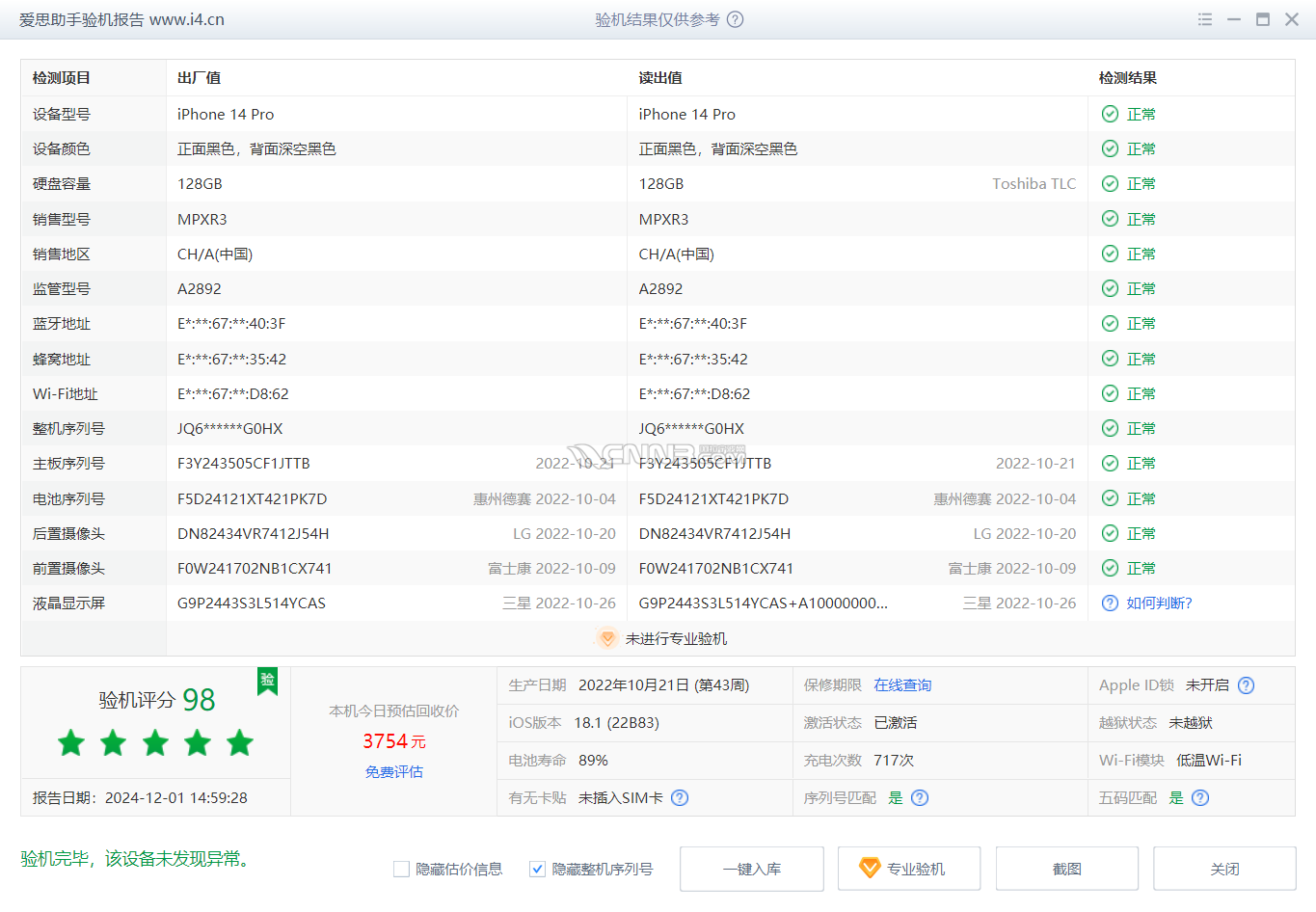
Task: Click the help icon beside 未插入SIM卡
Action: pos(680,797)
